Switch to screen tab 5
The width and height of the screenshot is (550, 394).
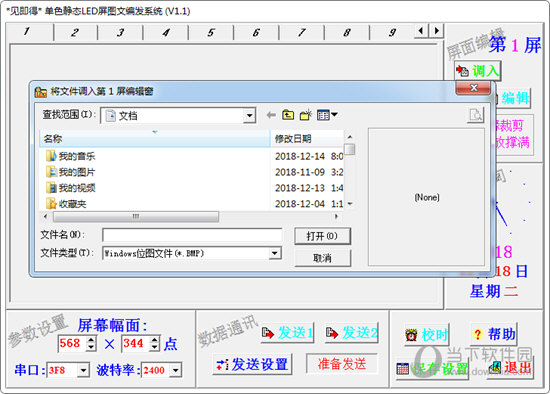(x=211, y=33)
